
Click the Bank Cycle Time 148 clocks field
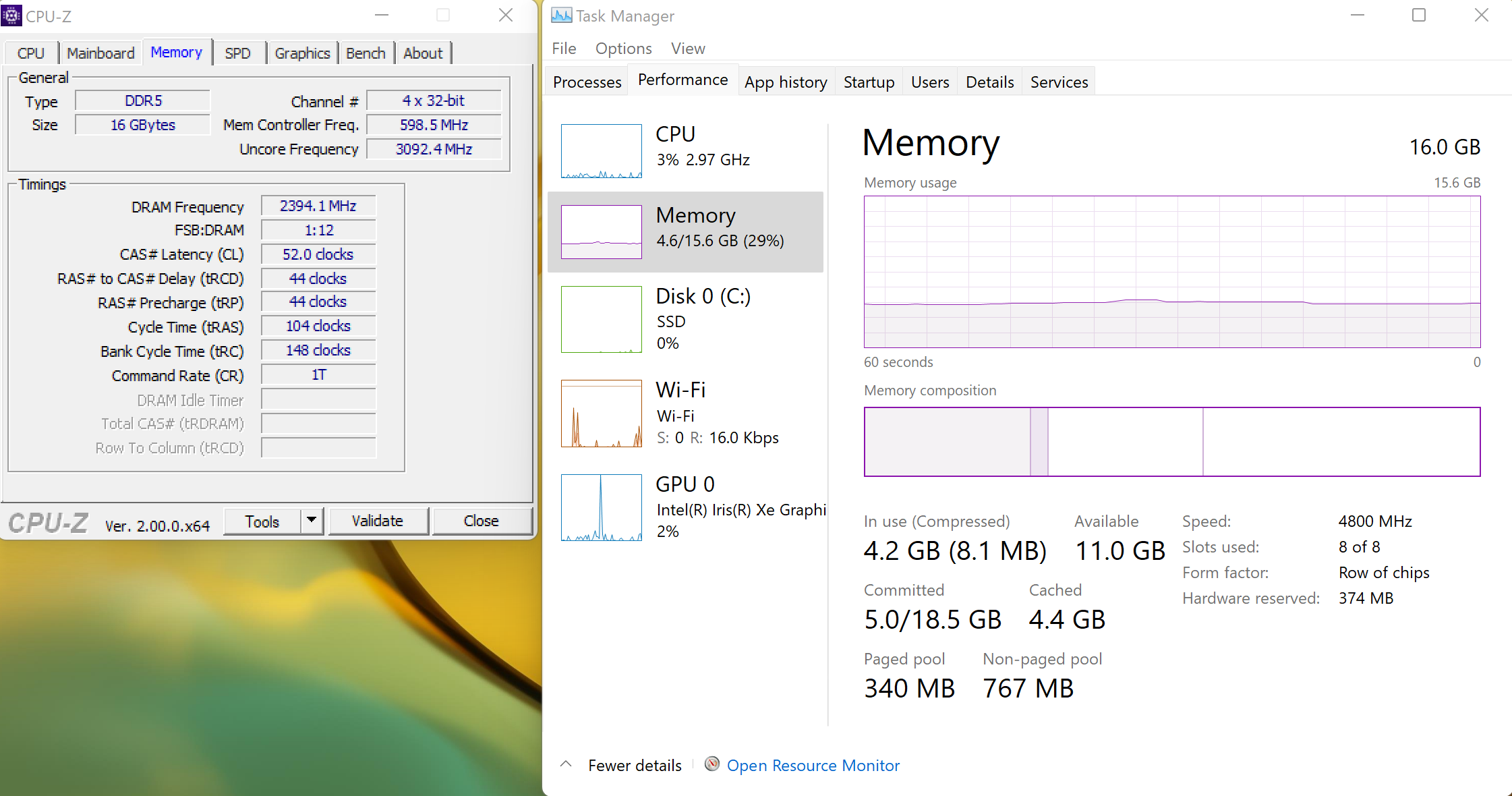[318, 350]
